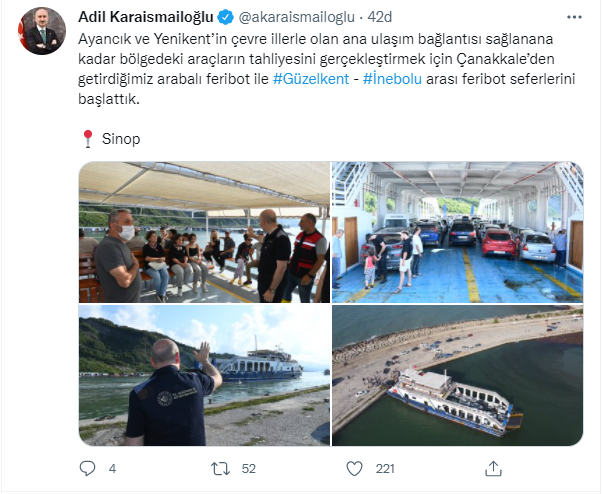Click the blue verified badge
Screen dimensions: 602x494
pos(225,17)
